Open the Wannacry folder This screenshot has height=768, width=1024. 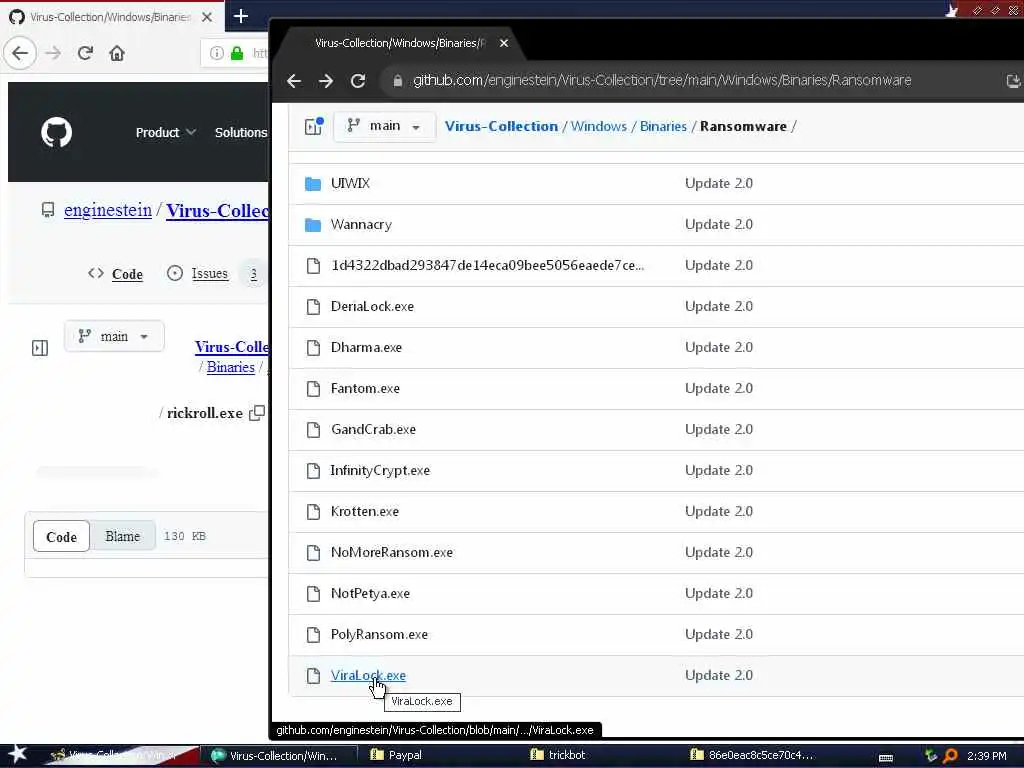(361, 224)
